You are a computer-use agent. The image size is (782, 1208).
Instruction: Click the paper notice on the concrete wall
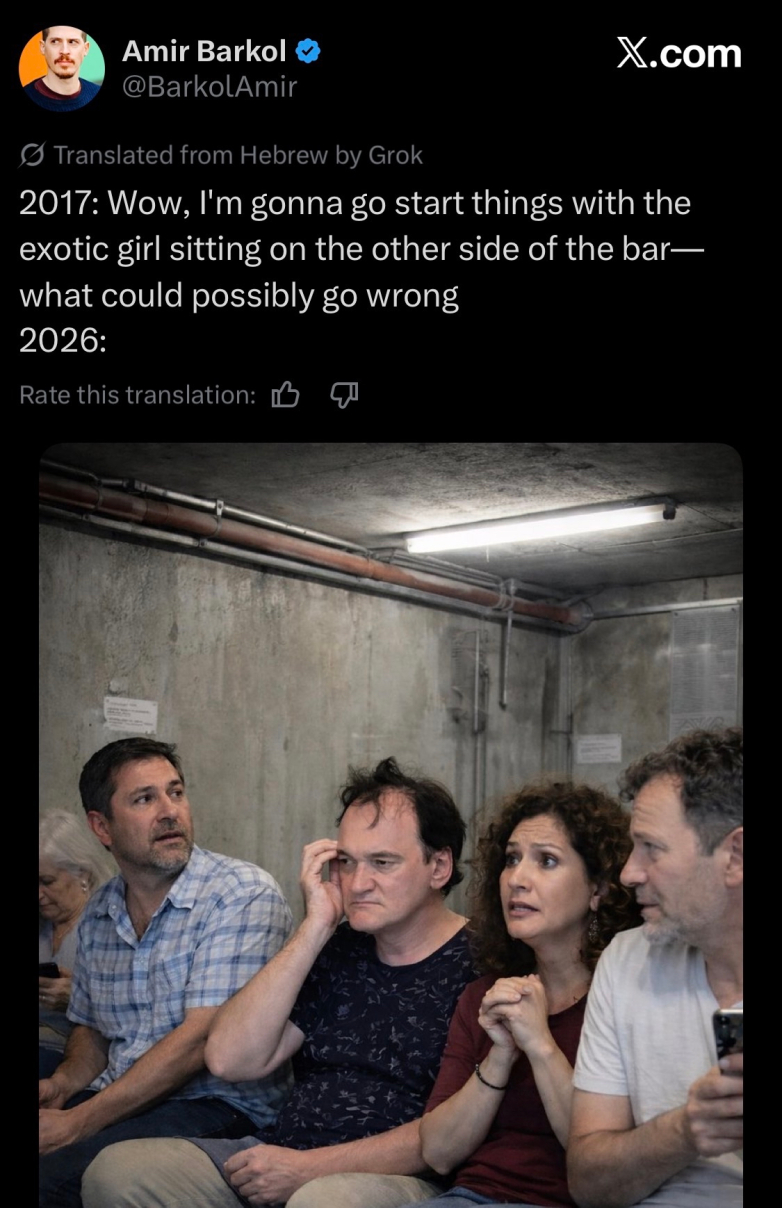pyautogui.click(x=130, y=714)
